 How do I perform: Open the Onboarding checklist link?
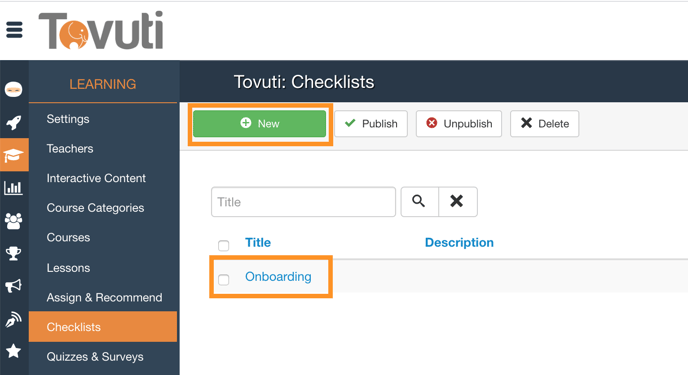[x=278, y=277]
